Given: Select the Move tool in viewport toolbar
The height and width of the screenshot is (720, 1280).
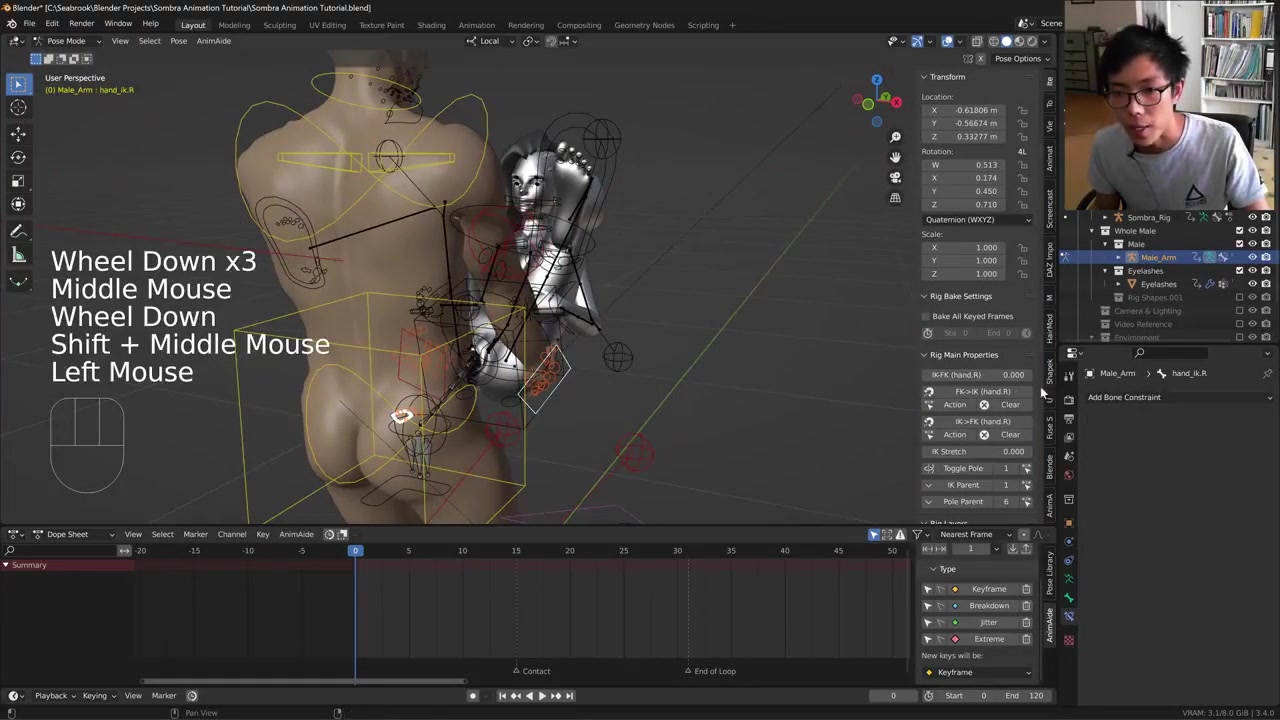Looking at the screenshot, I should pyautogui.click(x=18, y=133).
